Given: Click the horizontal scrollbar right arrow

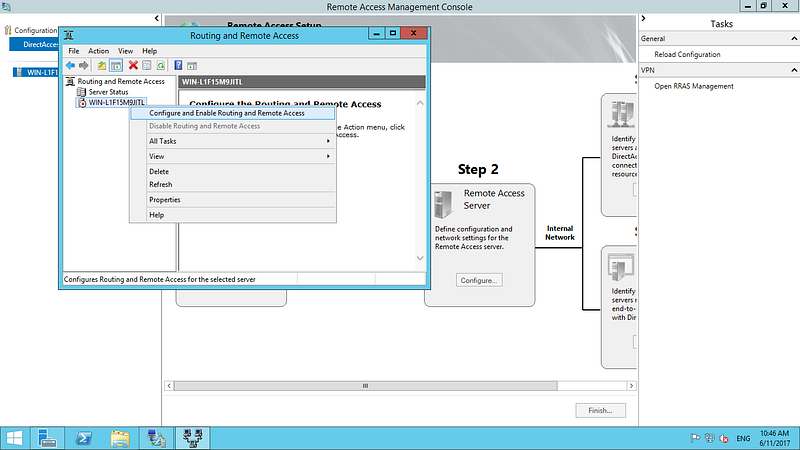Looking at the screenshot, I should [631, 386].
